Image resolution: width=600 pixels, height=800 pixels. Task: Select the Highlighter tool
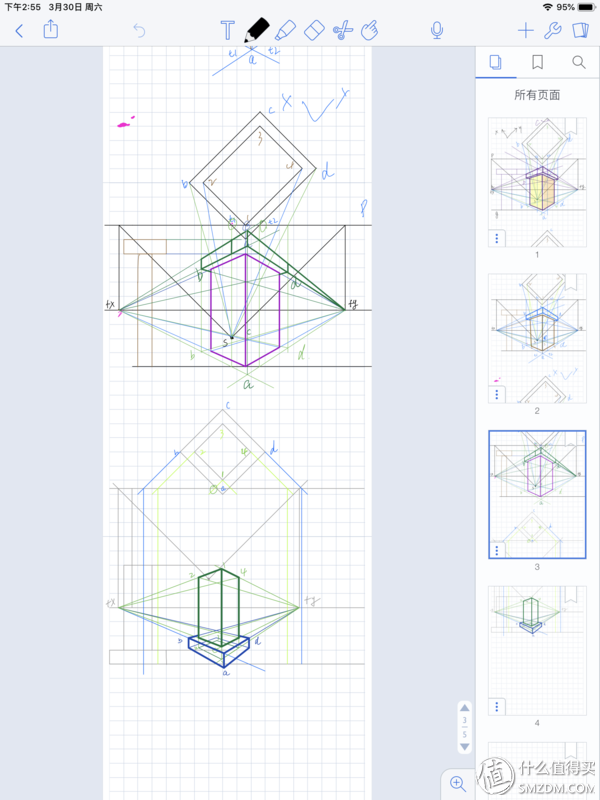(x=285, y=30)
